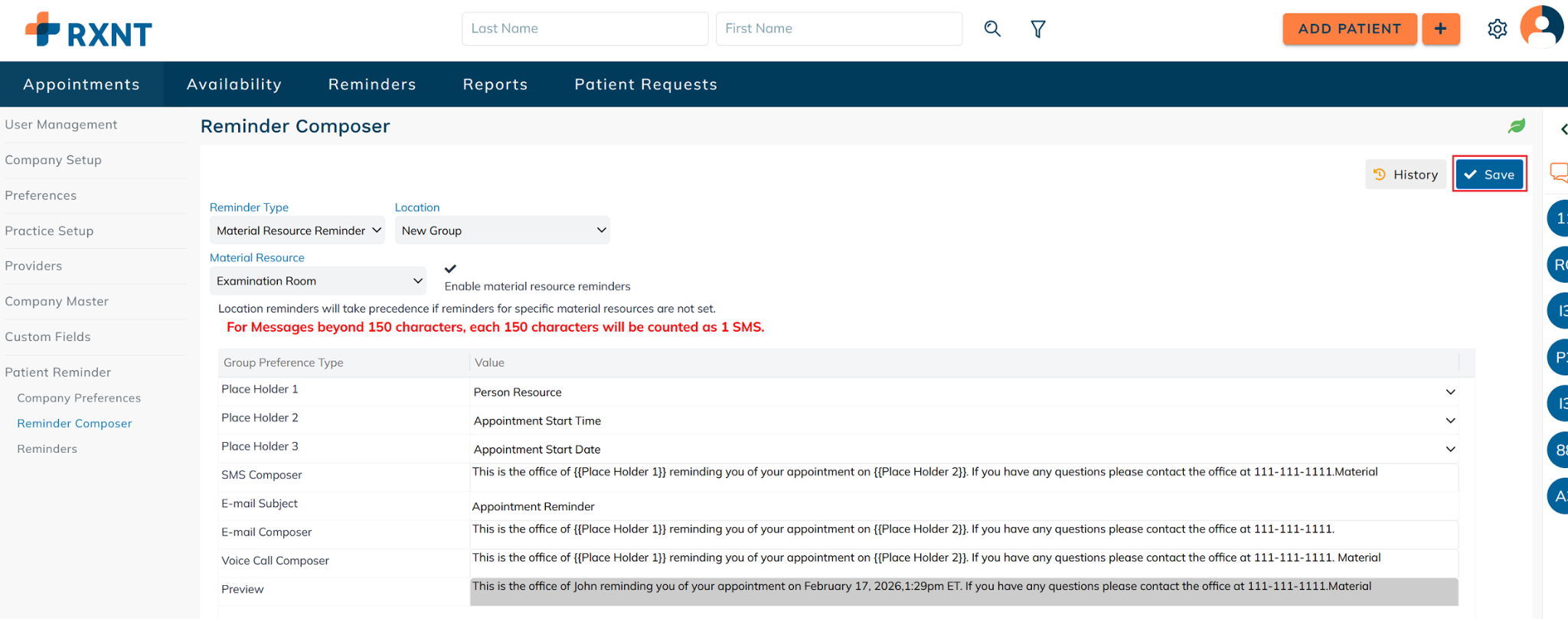Viewport: 1568px width, 622px height.
Task: Open the Material Resource dropdown
Action: pos(318,281)
